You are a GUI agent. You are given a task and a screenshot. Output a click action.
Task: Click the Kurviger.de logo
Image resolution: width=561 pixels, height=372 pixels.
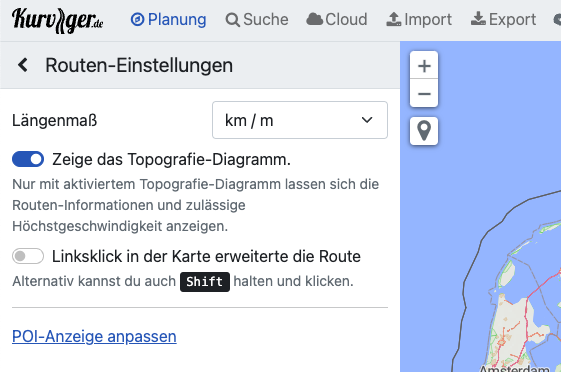click(x=58, y=20)
